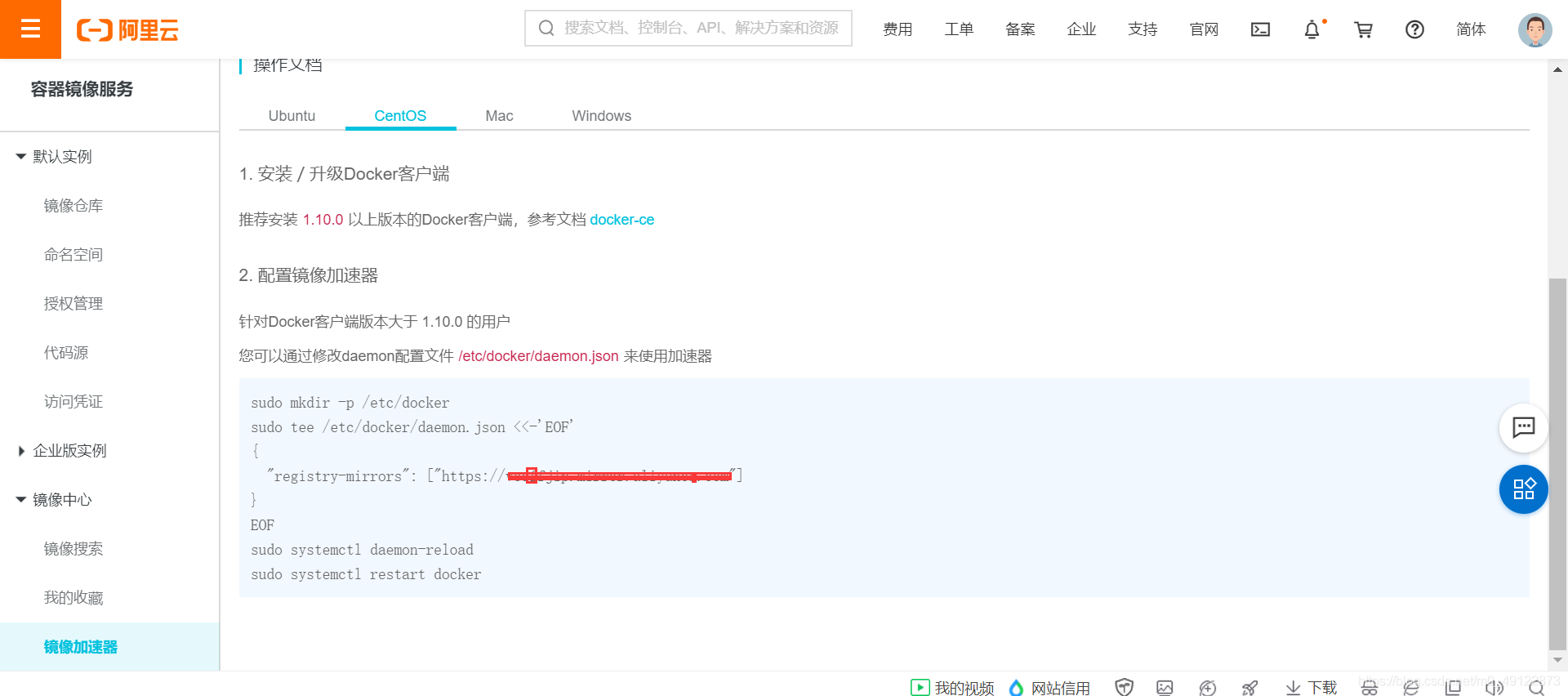
Task: Open the chat feedback floating button
Action: [x=1523, y=427]
